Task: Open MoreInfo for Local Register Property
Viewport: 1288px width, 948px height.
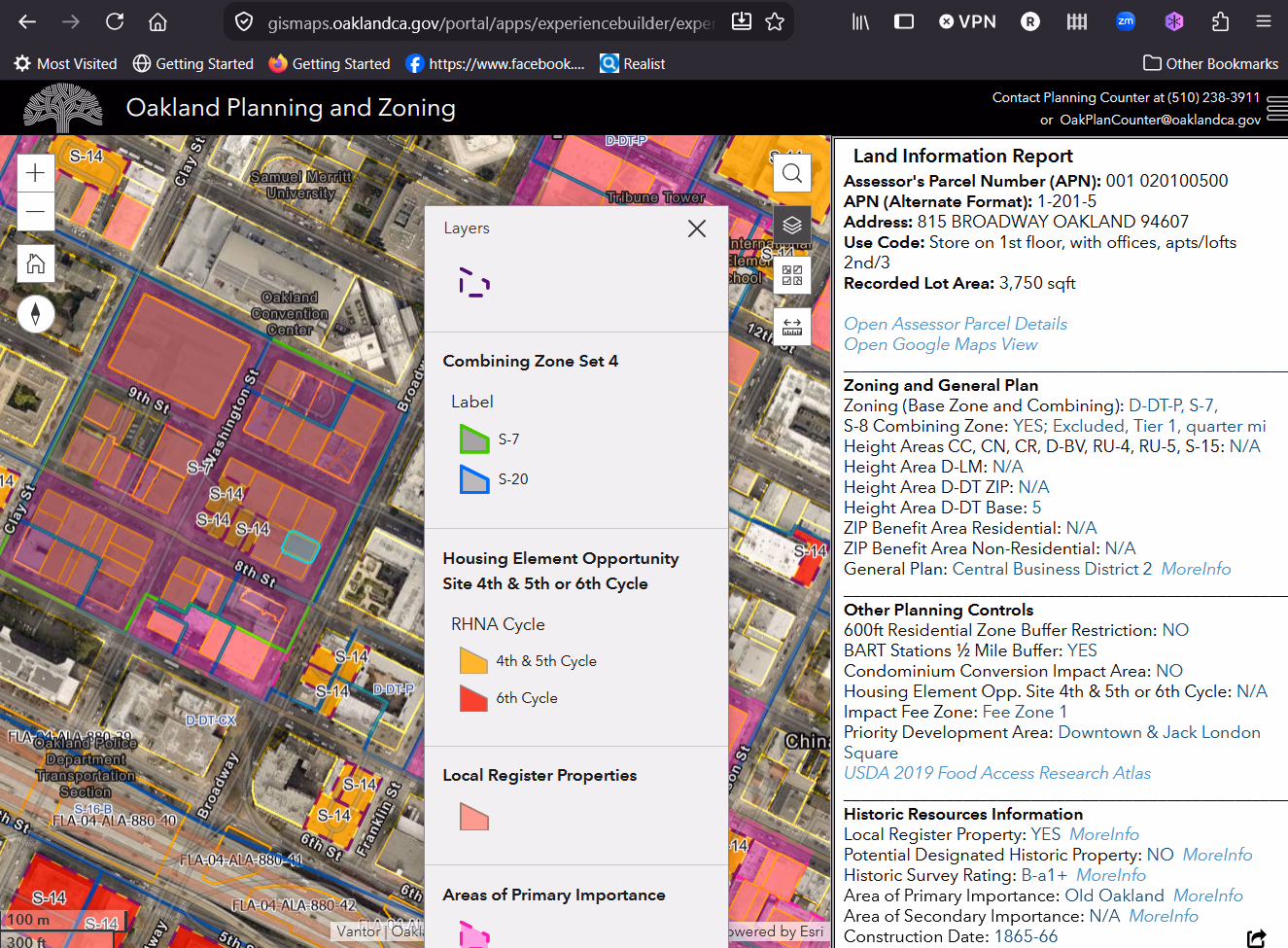Action: tap(1104, 834)
